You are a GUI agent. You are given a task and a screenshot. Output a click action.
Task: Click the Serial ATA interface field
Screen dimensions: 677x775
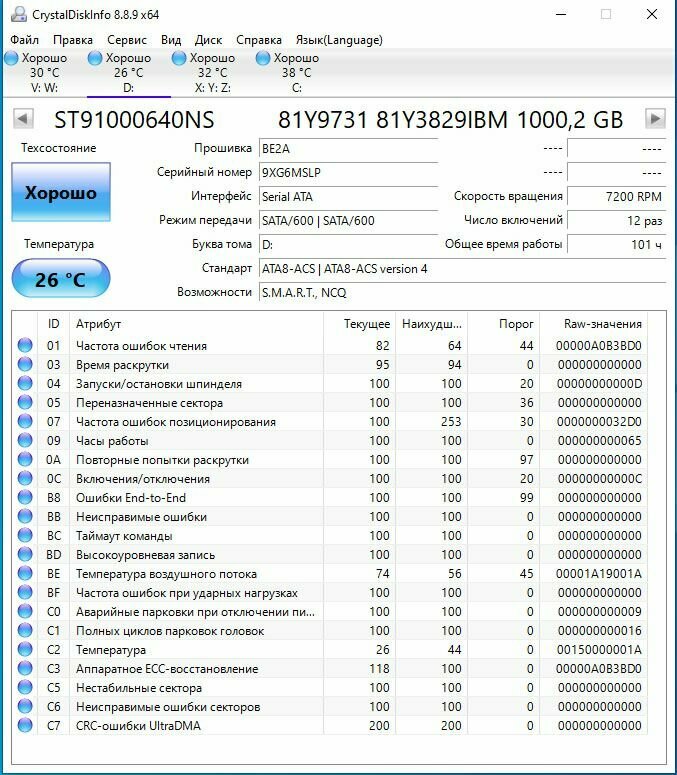pos(348,196)
